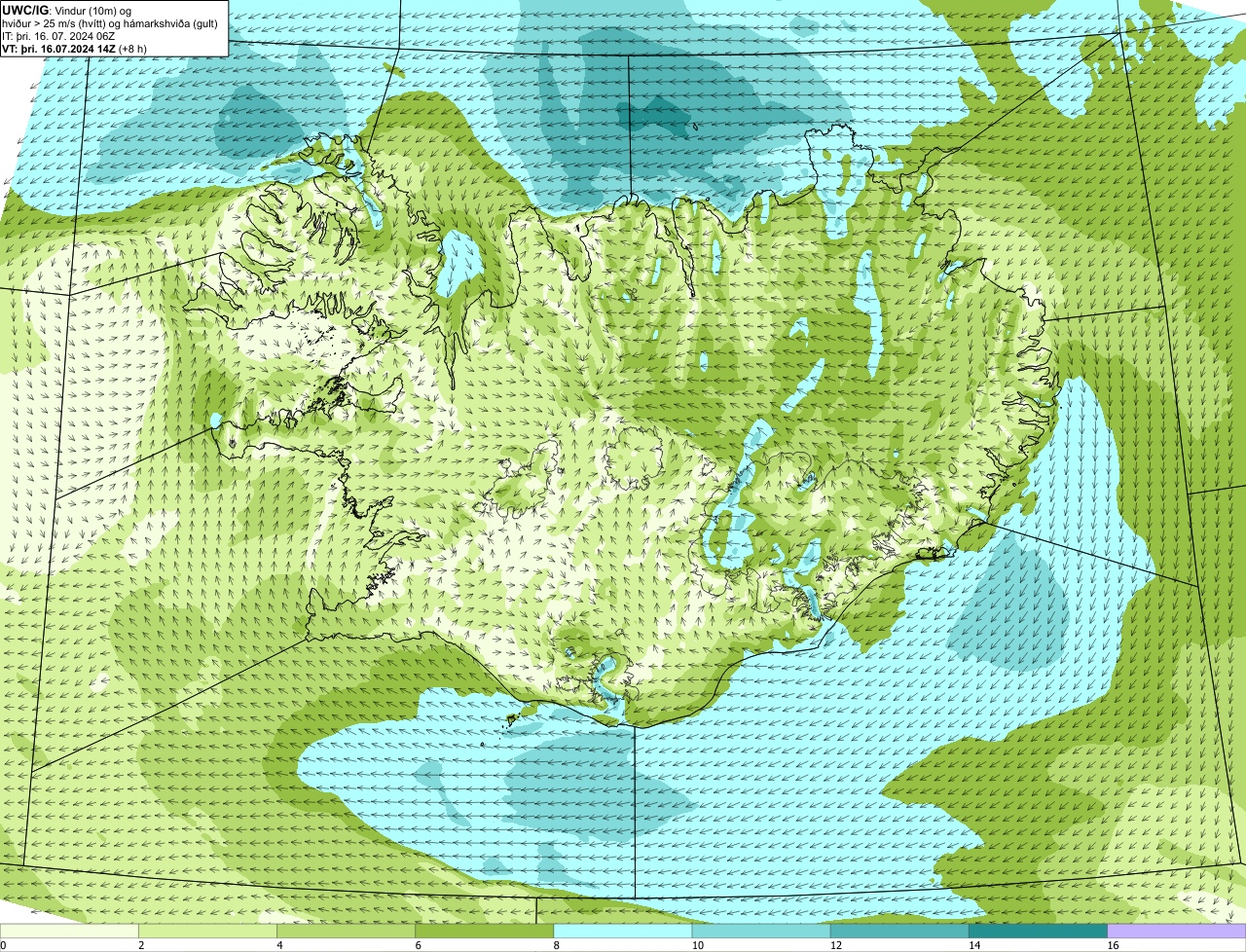Click the '12' label on the legend scale
The height and width of the screenshot is (952, 1246).
tap(835, 945)
